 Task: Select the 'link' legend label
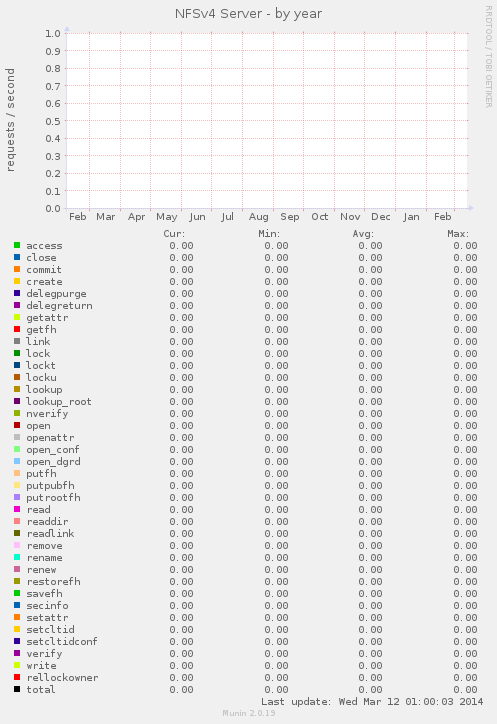point(38,342)
